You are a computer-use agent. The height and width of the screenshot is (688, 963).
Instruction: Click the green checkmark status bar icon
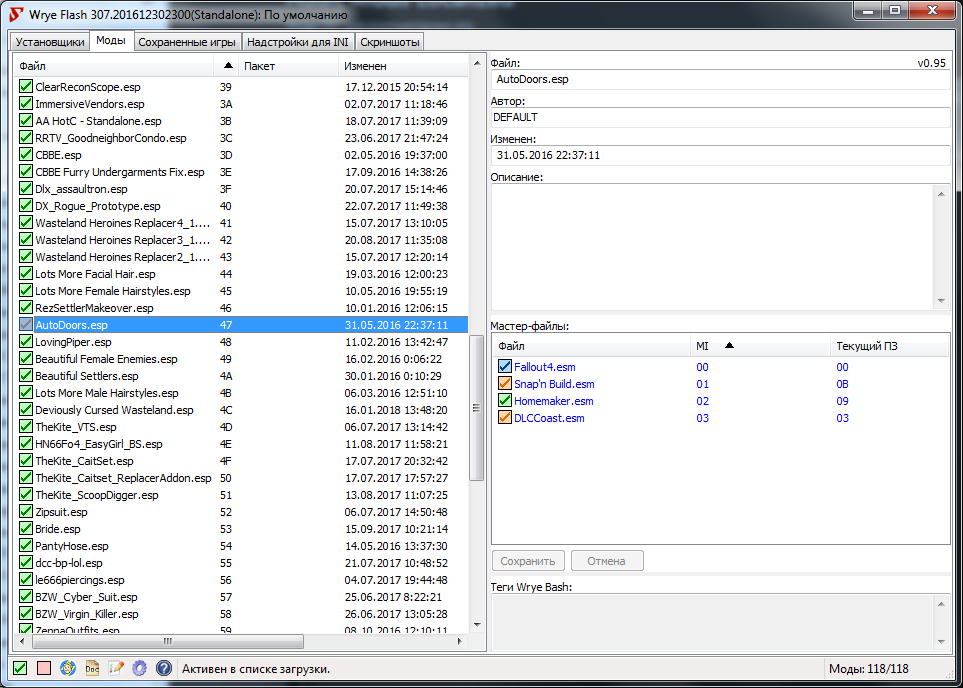20,668
